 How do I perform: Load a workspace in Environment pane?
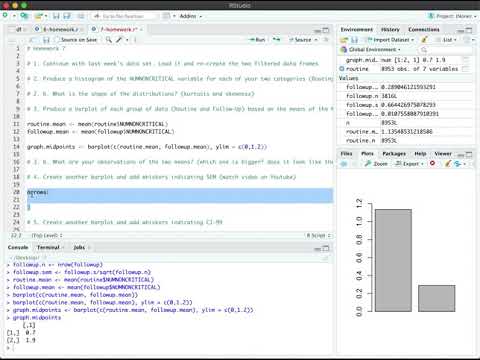(343, 40)
